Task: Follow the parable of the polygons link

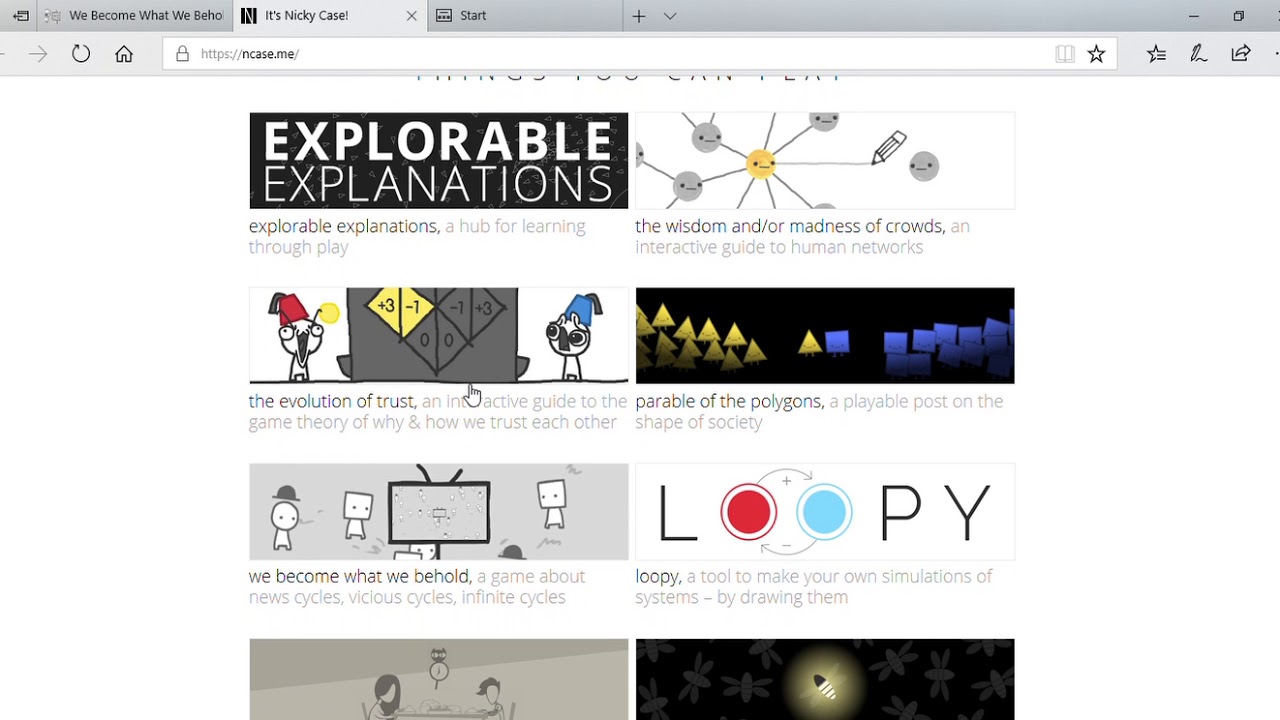Action: [x=730, y=401]
